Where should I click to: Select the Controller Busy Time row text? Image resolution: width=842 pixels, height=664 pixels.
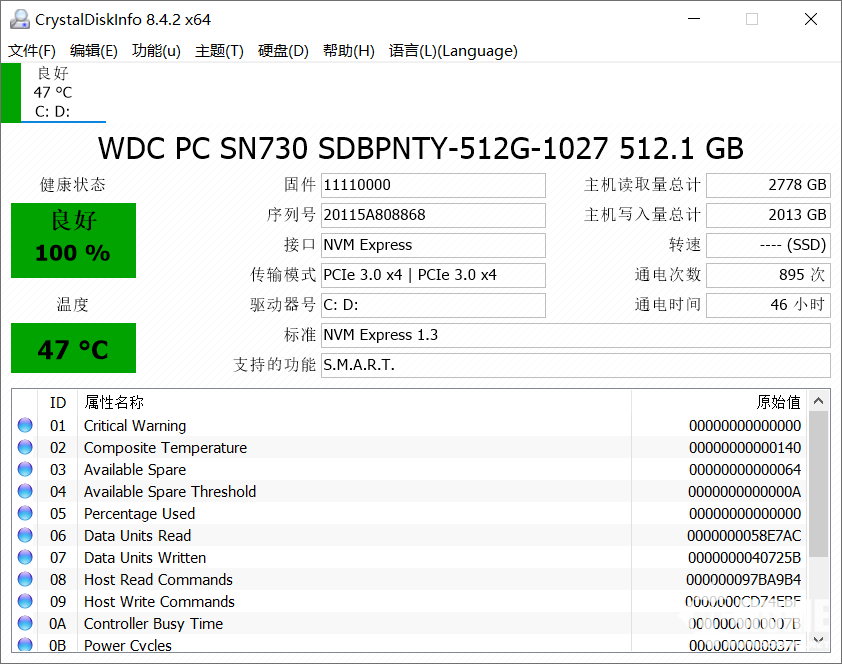coord(154,624)
